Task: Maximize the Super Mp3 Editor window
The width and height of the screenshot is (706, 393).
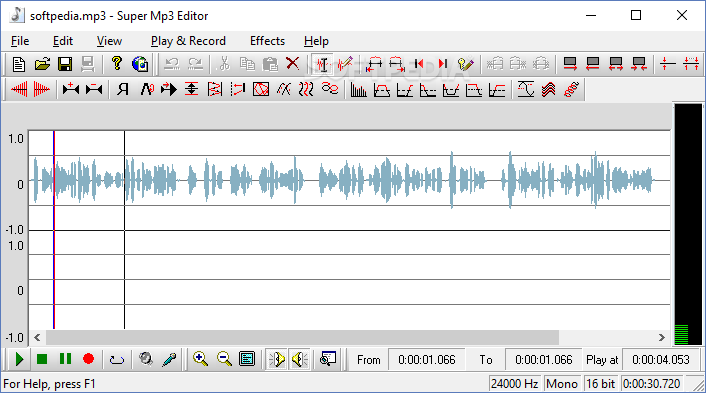Action: [x=636, y=15]
